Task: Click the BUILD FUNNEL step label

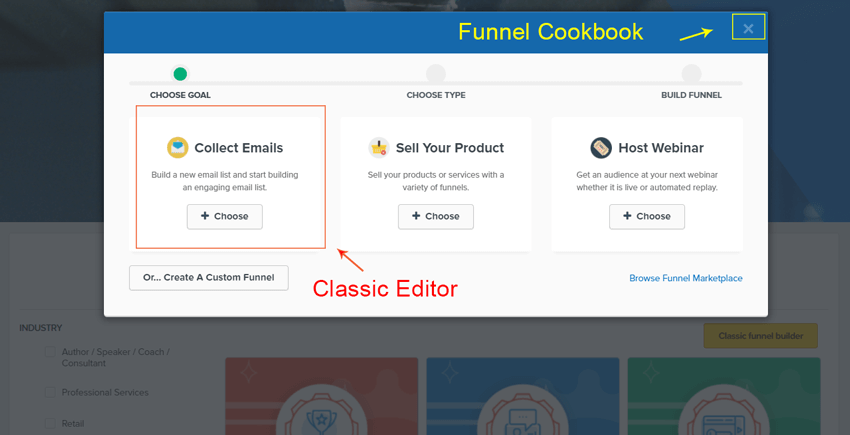Action: click(691, 95)
